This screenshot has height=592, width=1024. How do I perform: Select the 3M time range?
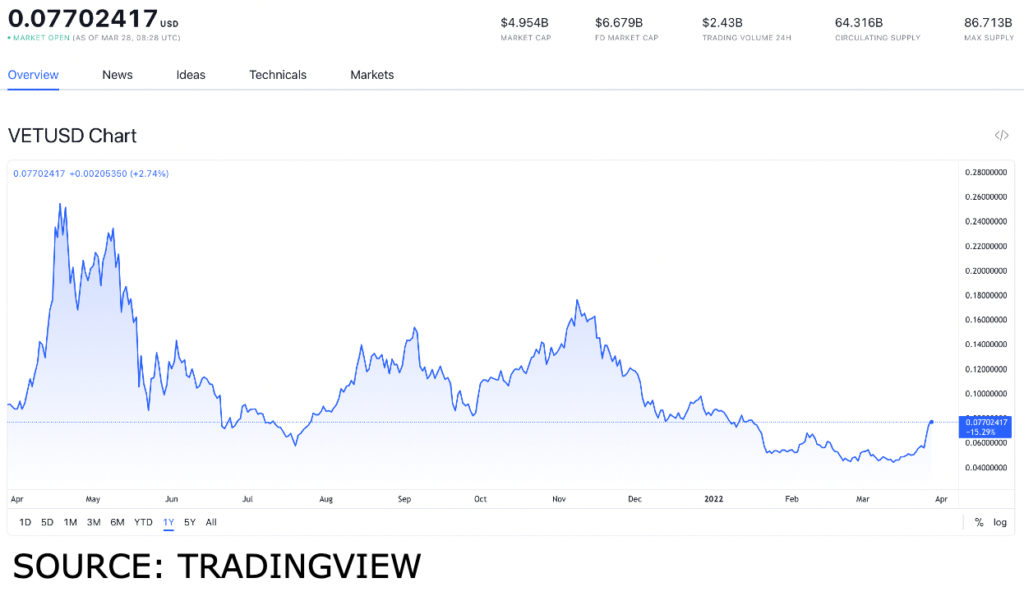pos(93,522)
